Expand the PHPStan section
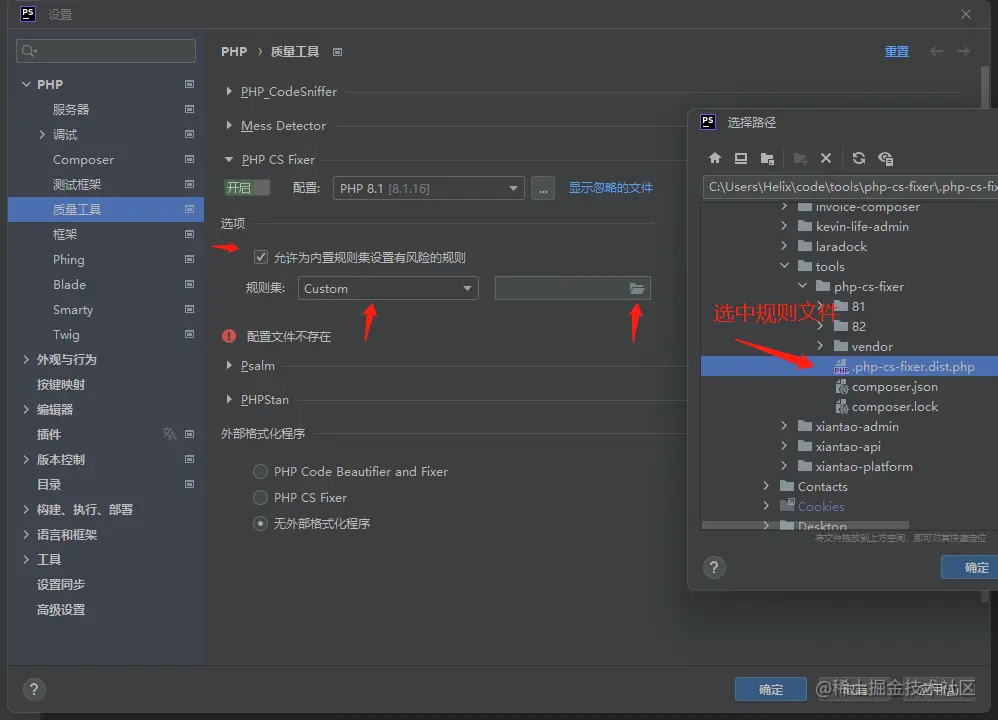998x720 pixels. point(228,399)
